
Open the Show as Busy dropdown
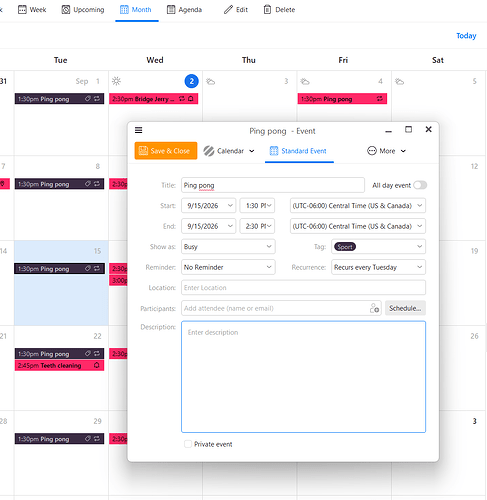228,247
